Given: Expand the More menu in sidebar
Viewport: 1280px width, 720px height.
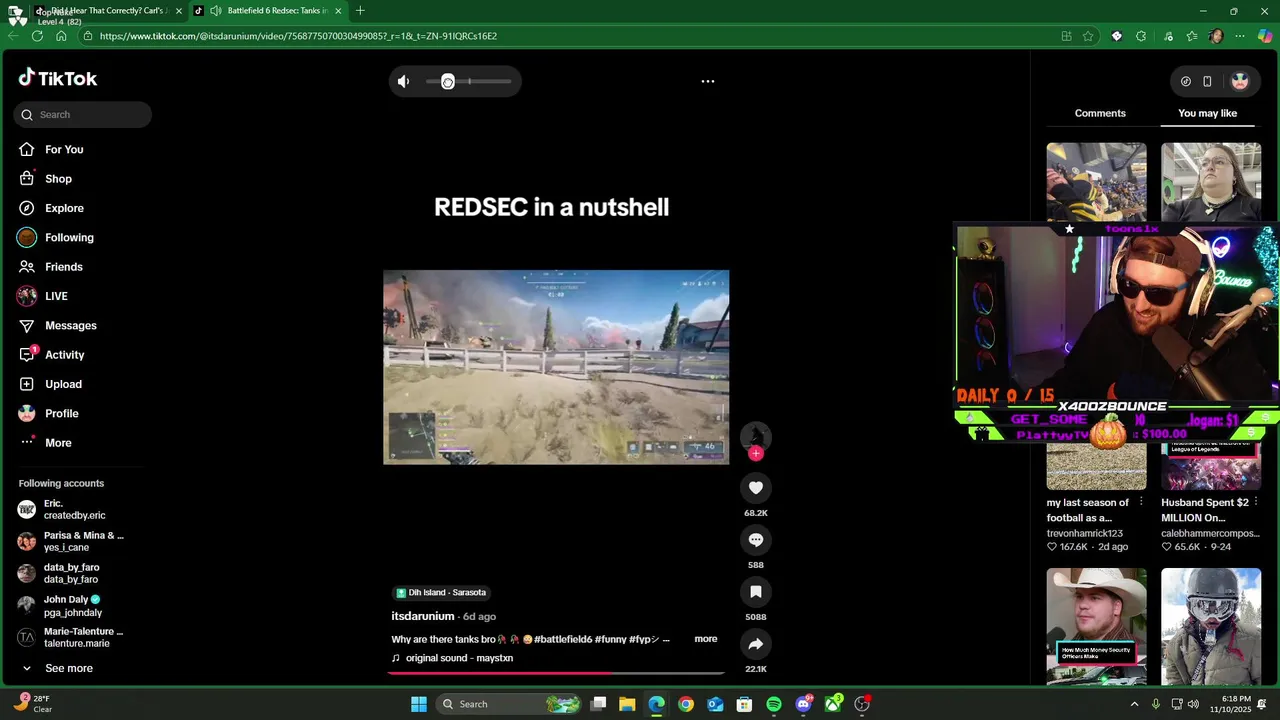Looking at the screenshot, I should click(x=58, y=443).
